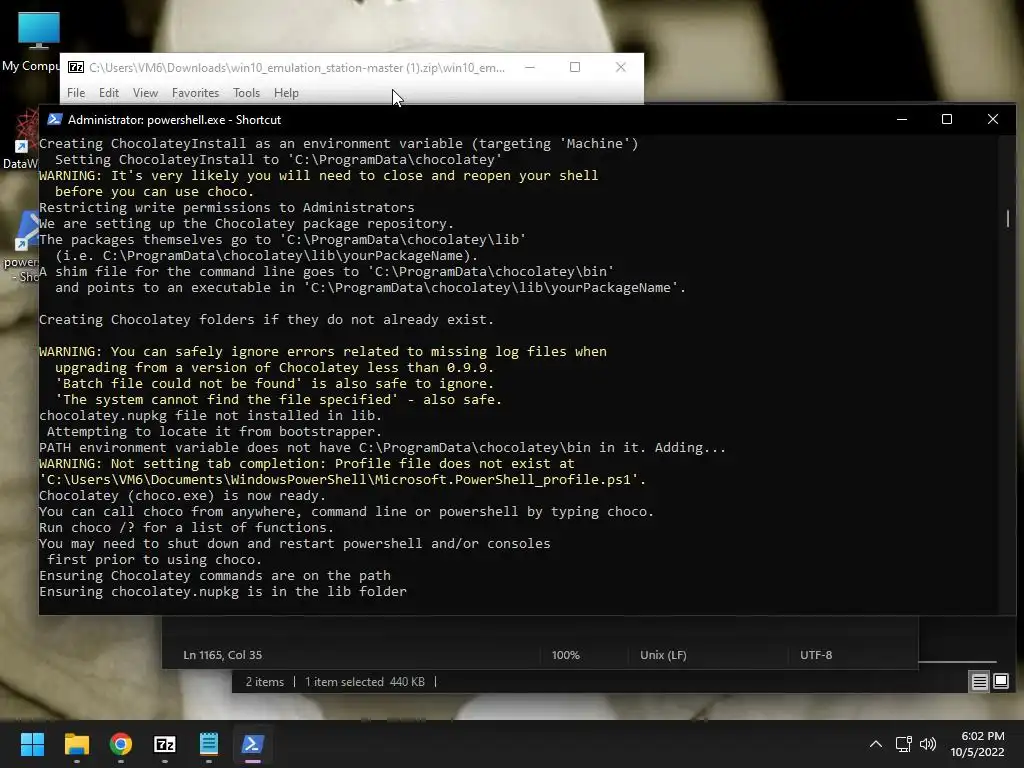Open the View menu in 7-Zip window
Image resolution: width=1024 pixels, height=768 pixels.
pyautogui.click(x=145, y=93)
